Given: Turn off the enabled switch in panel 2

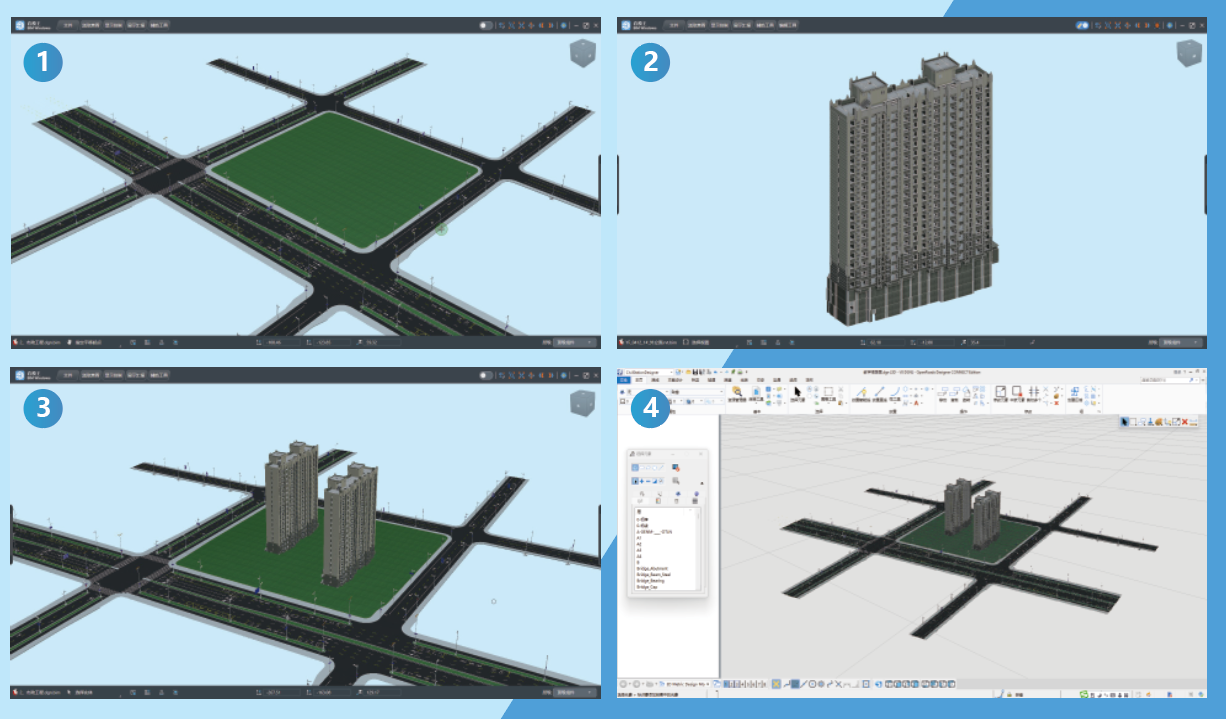Looking at the screenshot, I should [1082, 25].
